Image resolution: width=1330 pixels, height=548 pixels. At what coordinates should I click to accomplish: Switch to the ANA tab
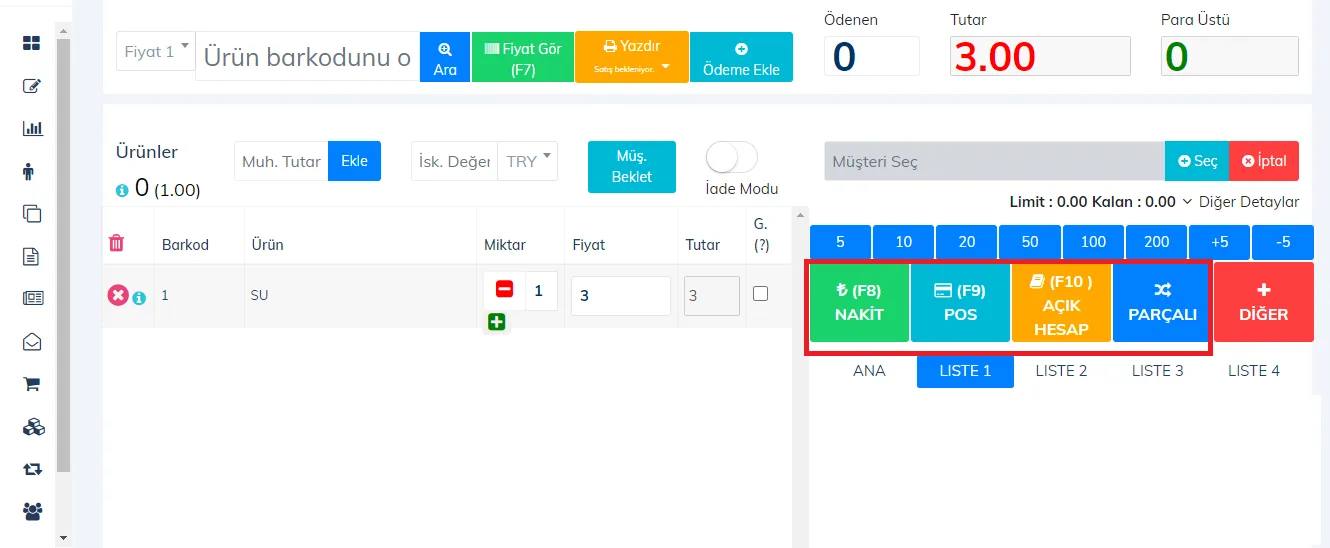(869, 370)
